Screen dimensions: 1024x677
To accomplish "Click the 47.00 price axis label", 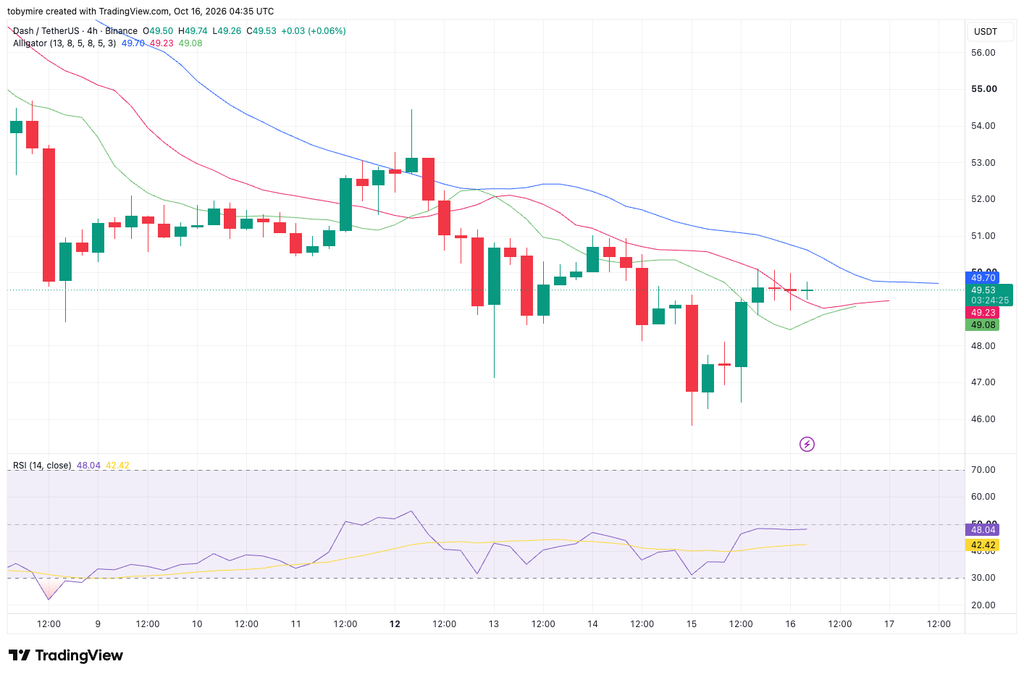I will click(983, 382).
